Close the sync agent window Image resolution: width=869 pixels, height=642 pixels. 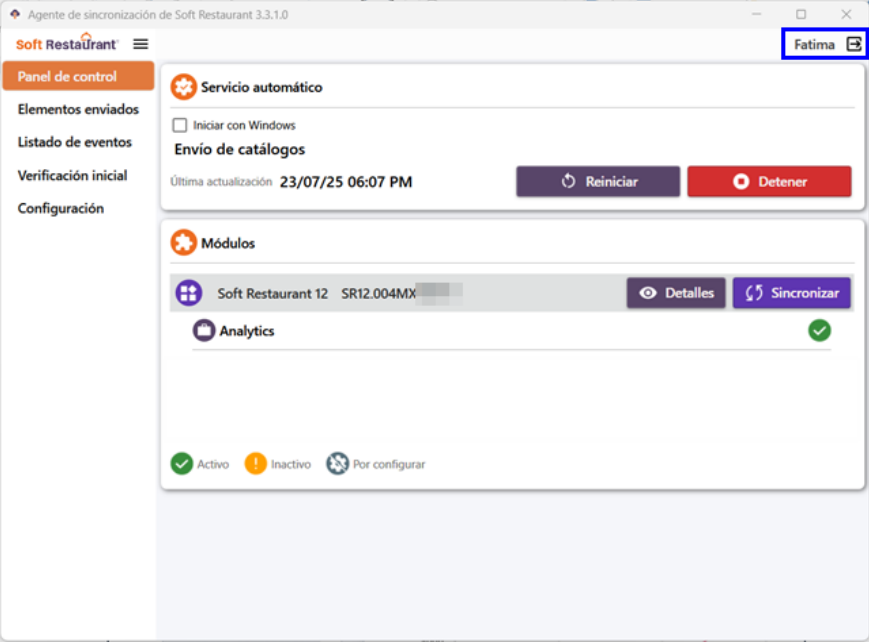click(x=846, y=14)
